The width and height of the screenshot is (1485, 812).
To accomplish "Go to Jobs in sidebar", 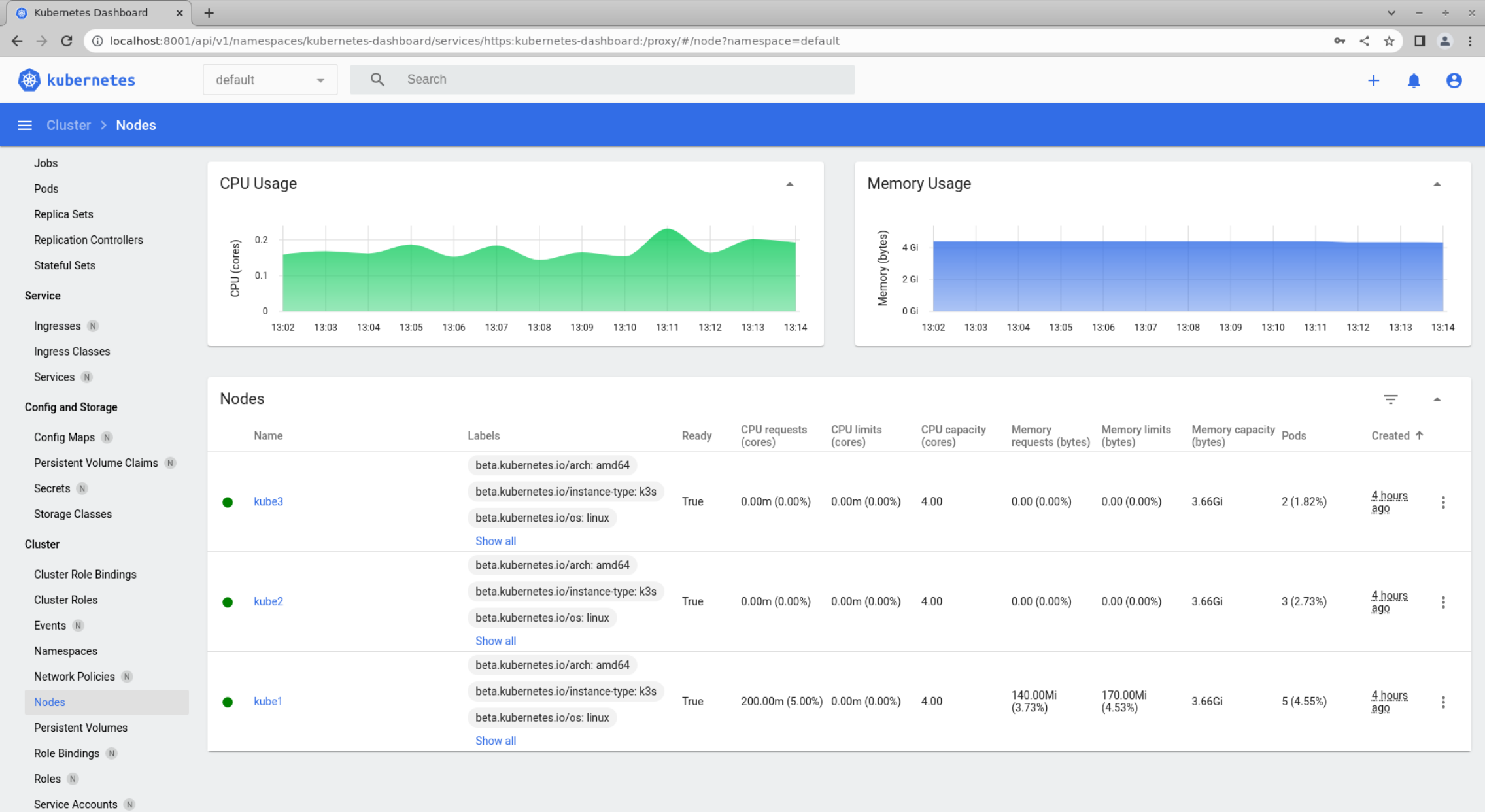I will (46, 163).
